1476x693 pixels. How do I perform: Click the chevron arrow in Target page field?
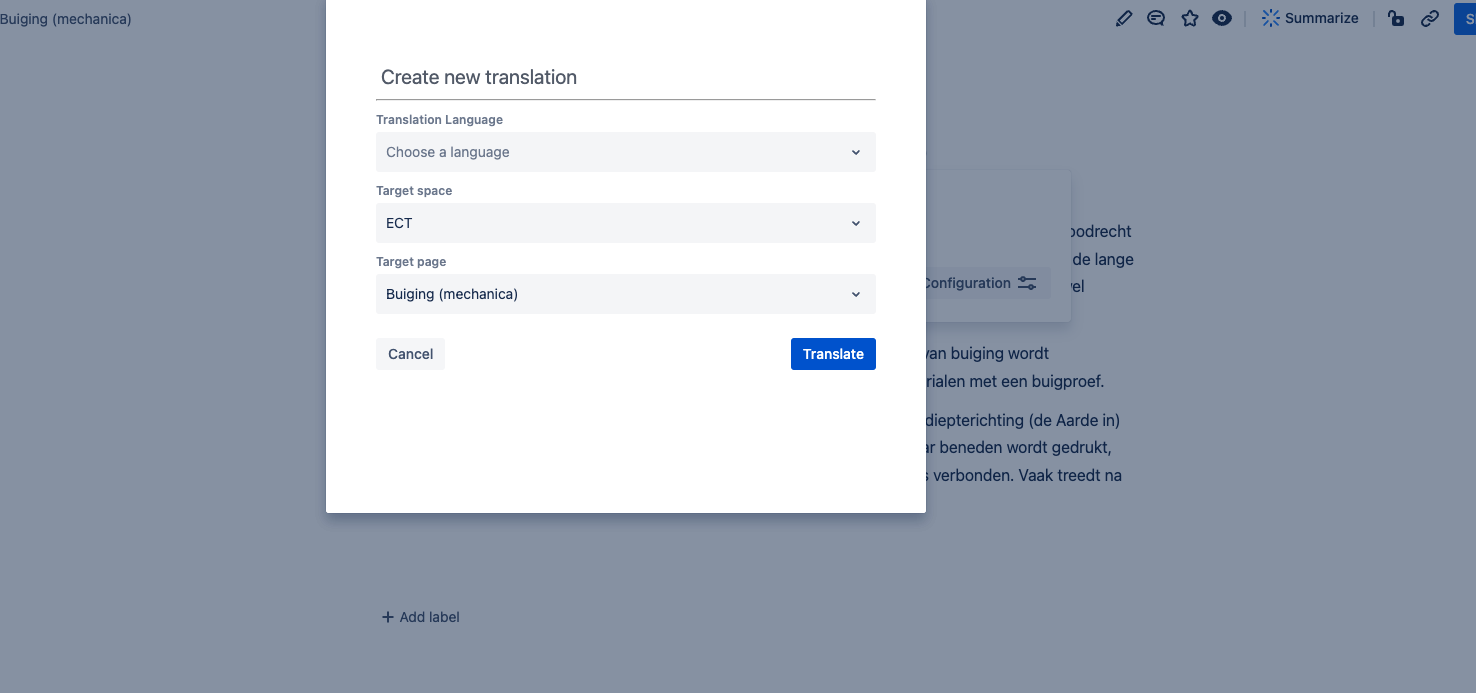(856, 294)
